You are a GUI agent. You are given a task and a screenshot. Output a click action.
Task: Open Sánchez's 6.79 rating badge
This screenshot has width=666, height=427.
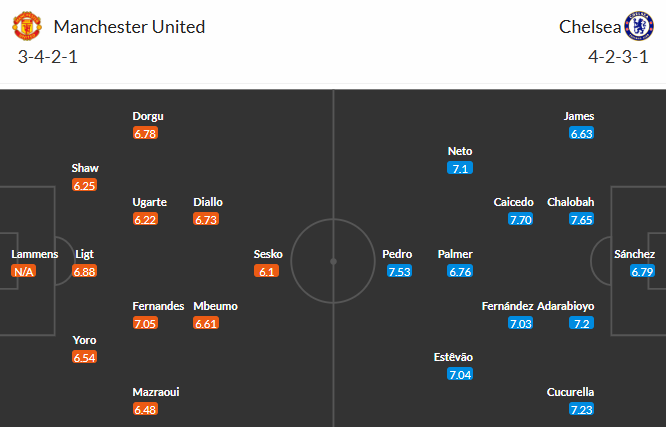(x=642, y=271)
